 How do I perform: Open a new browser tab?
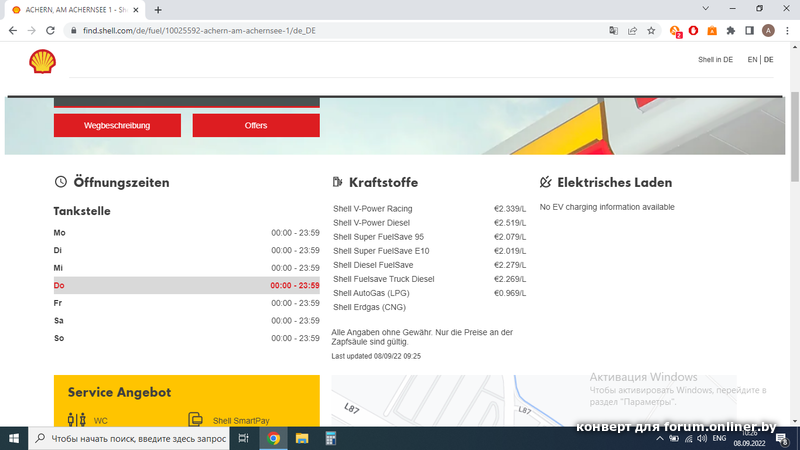pos(158,10)
